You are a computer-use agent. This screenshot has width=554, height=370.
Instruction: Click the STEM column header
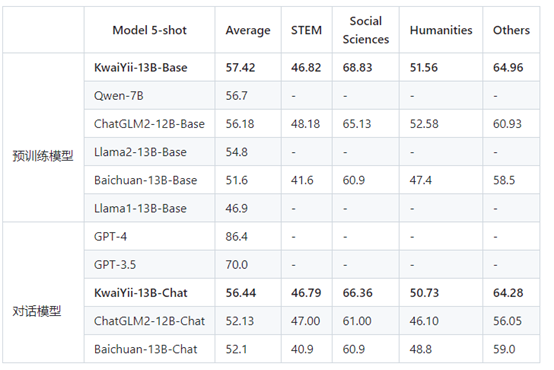click(x=306, y=30)
